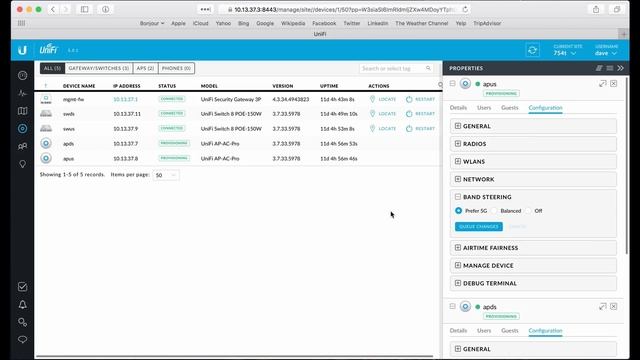The height and width of the screenshot is (360, 640).
Task: Open the Live chat support icon
Action: pyautogui.click(x=22, y=340)
